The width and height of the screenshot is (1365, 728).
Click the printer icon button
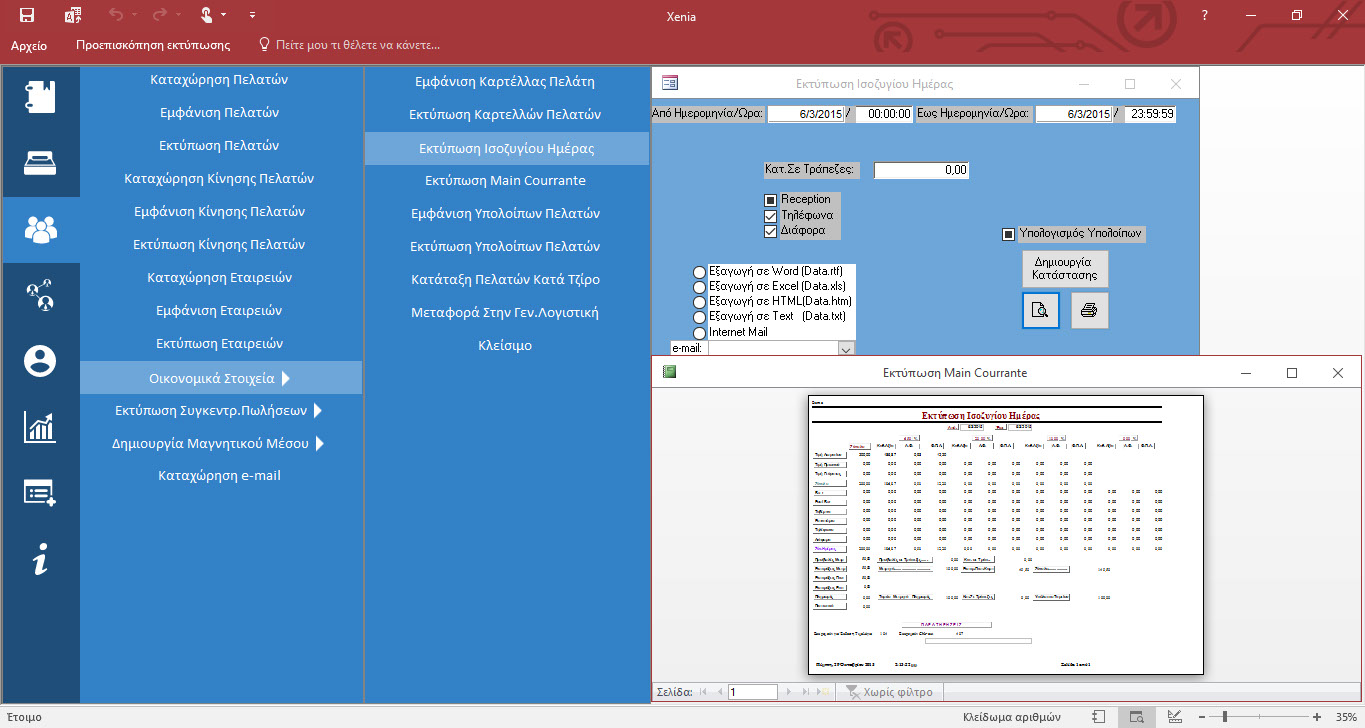[x=1089, y=310]
